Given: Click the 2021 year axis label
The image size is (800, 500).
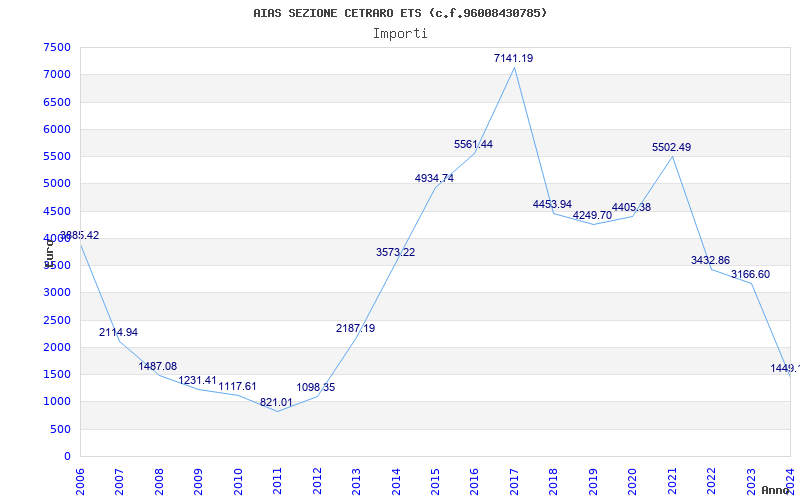Looking at the screenshot, I should [x=672, y=482].
